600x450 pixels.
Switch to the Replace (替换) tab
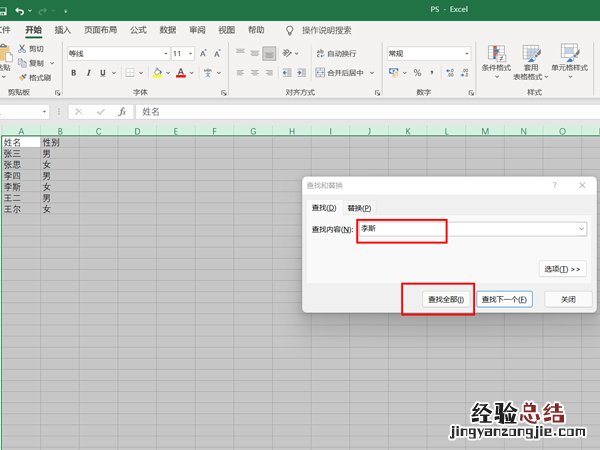tap(359, 208)
